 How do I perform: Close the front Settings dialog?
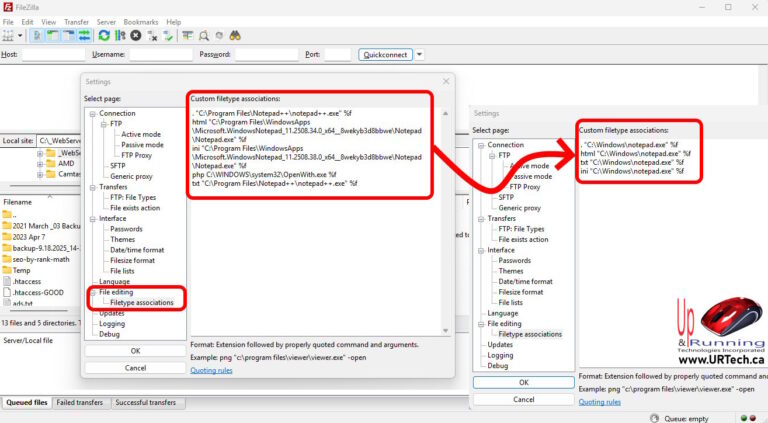(446, 81)
